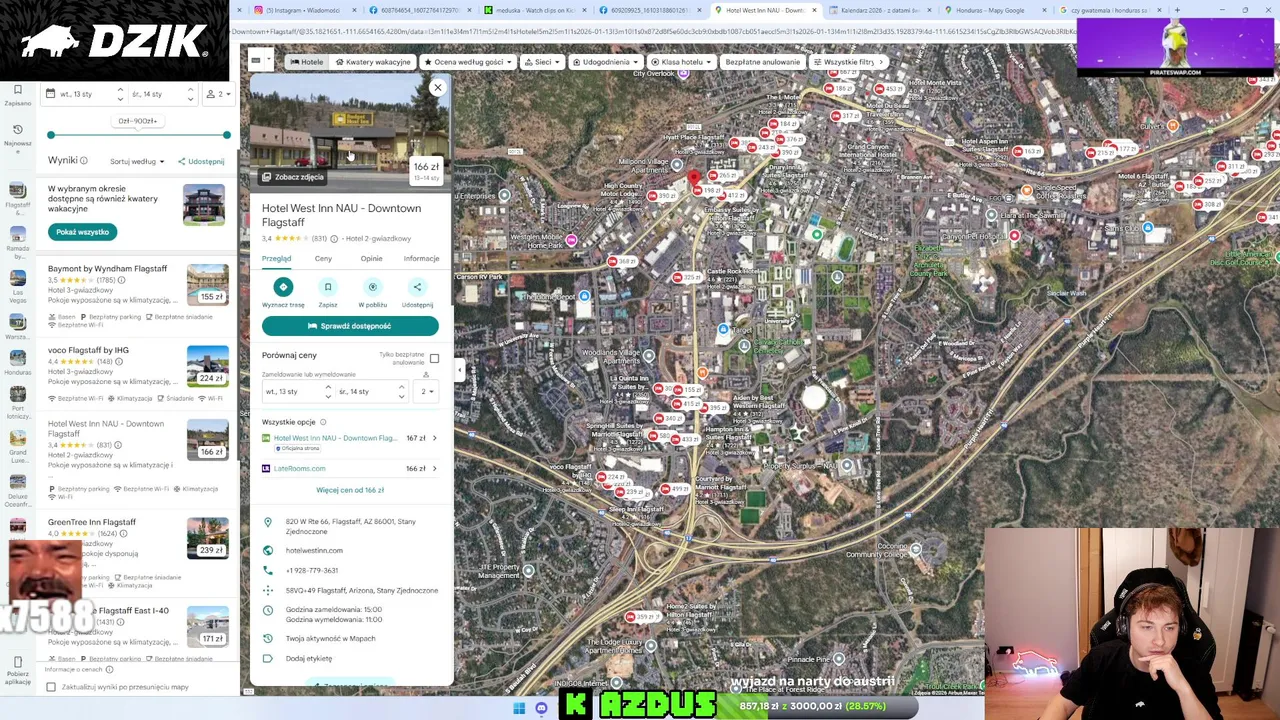The image size is (1280, 720).
Task: Open guest count dropdown in results panel
Action: point(218,94)
